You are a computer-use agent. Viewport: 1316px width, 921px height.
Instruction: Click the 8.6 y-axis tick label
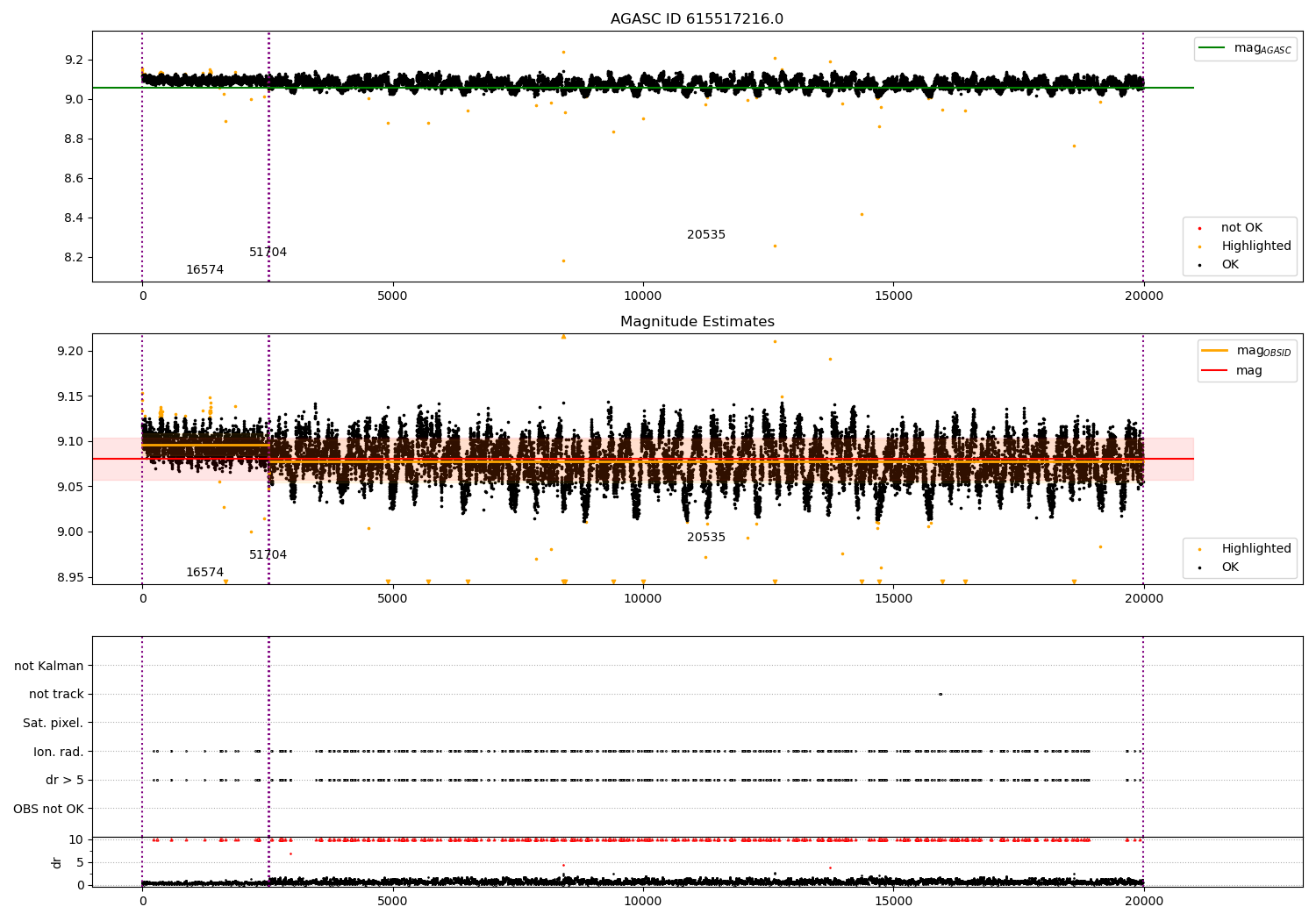click(73, 179)
